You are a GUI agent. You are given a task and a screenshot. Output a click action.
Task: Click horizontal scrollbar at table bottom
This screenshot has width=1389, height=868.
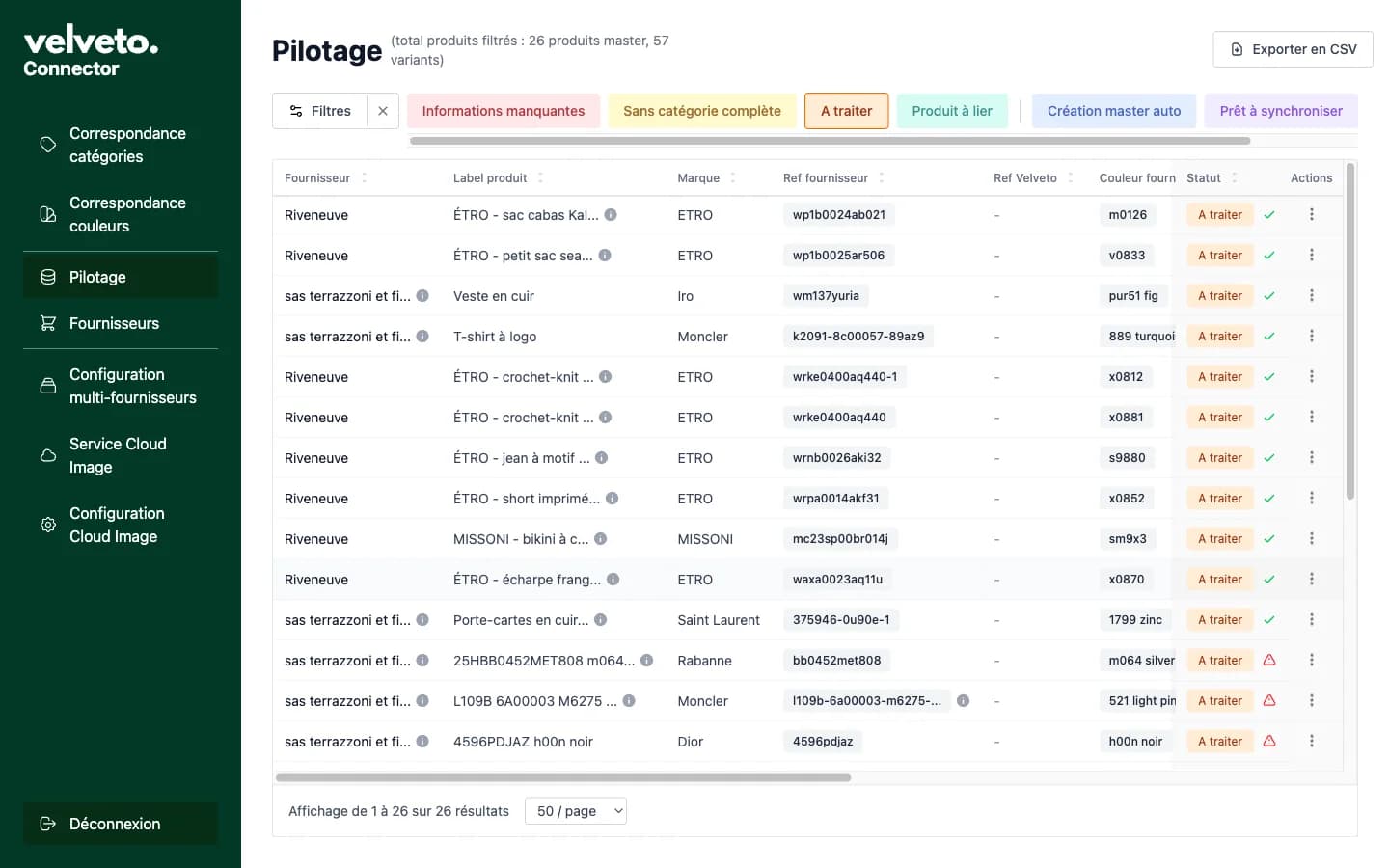tap(563, 777)
